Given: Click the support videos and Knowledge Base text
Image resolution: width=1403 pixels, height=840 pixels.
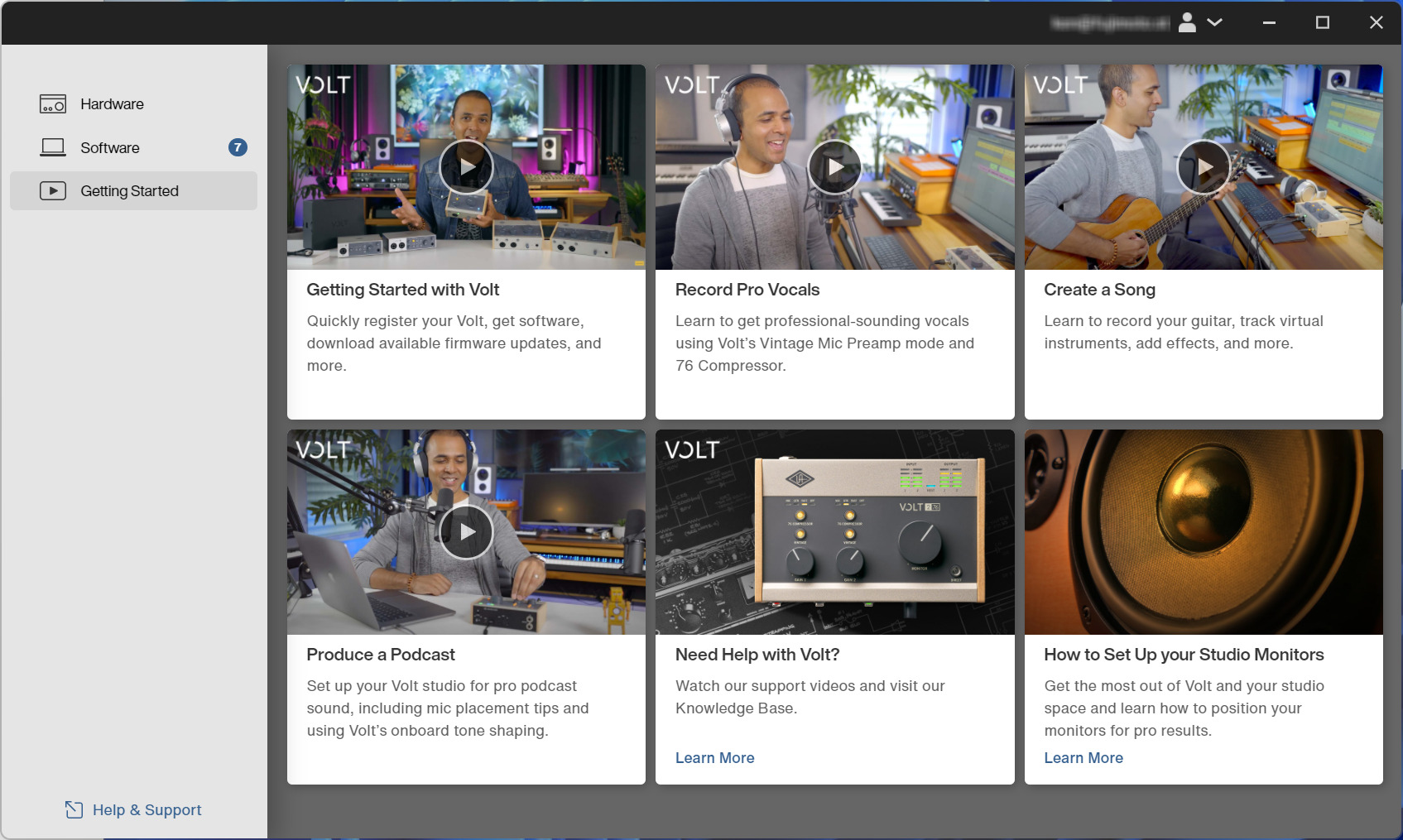Looking at the screenshot, I should coord(810,697).
